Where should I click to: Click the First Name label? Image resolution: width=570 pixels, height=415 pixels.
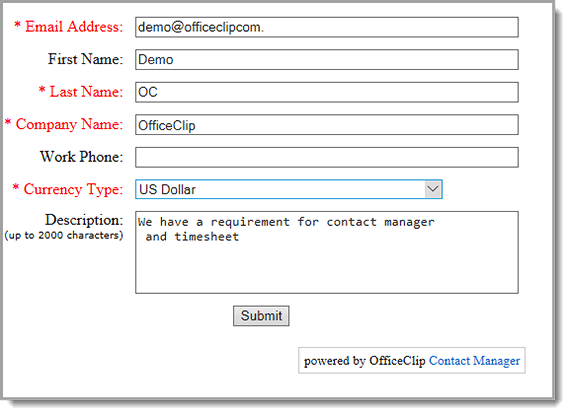[85, 59]
